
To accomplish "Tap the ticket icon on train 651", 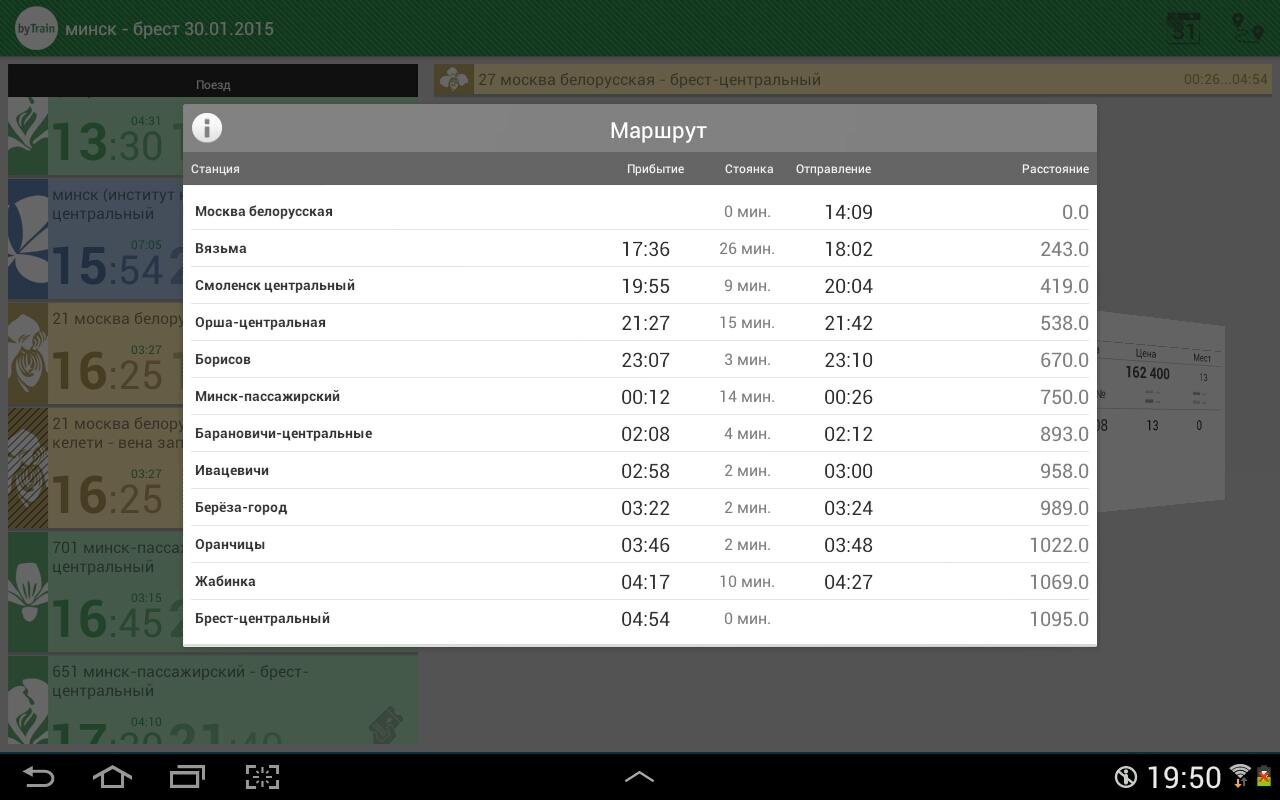I will [386, 723].
